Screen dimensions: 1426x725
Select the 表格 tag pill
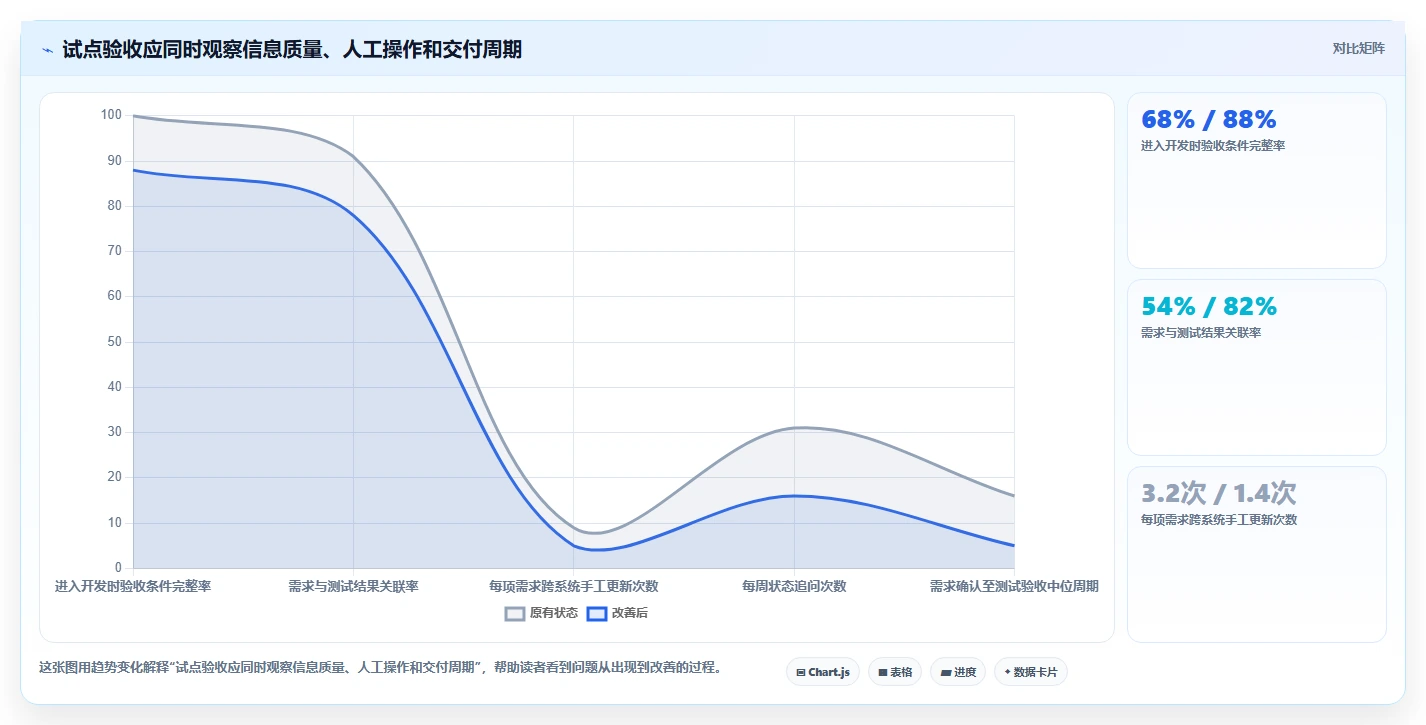click(x=895, y=672)
